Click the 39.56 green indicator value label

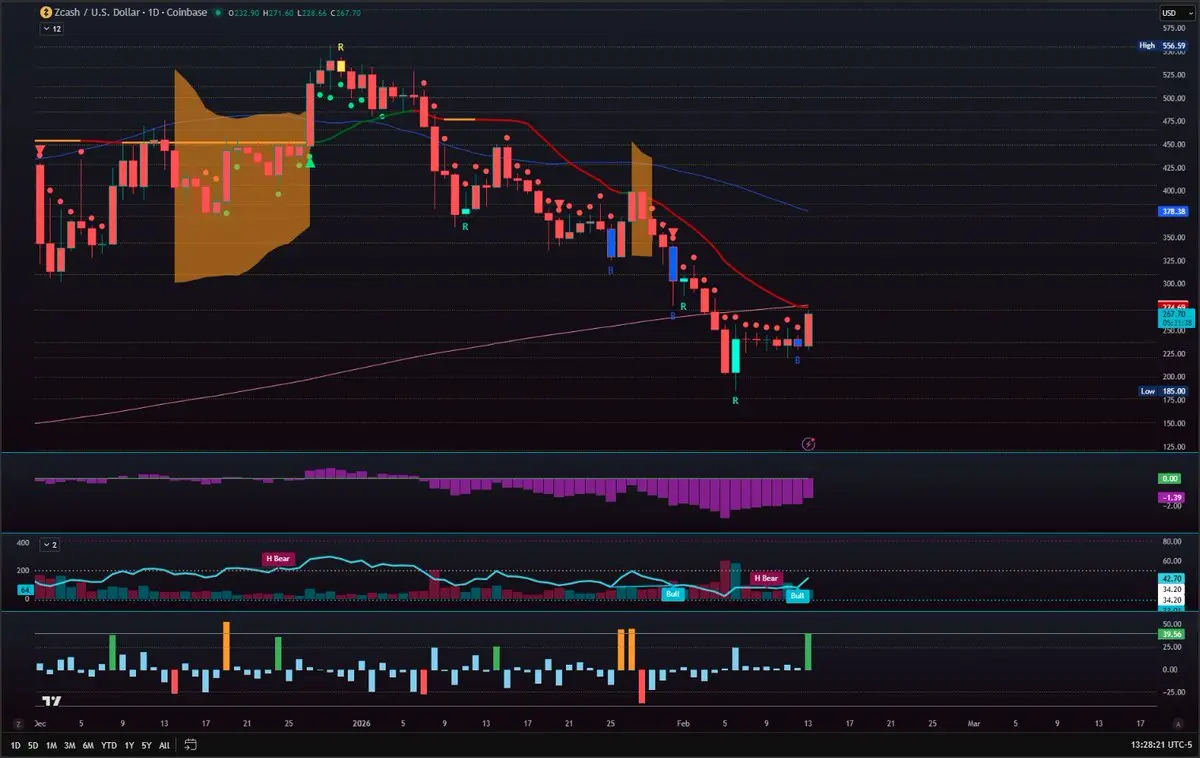click(x=1173, y=634)
